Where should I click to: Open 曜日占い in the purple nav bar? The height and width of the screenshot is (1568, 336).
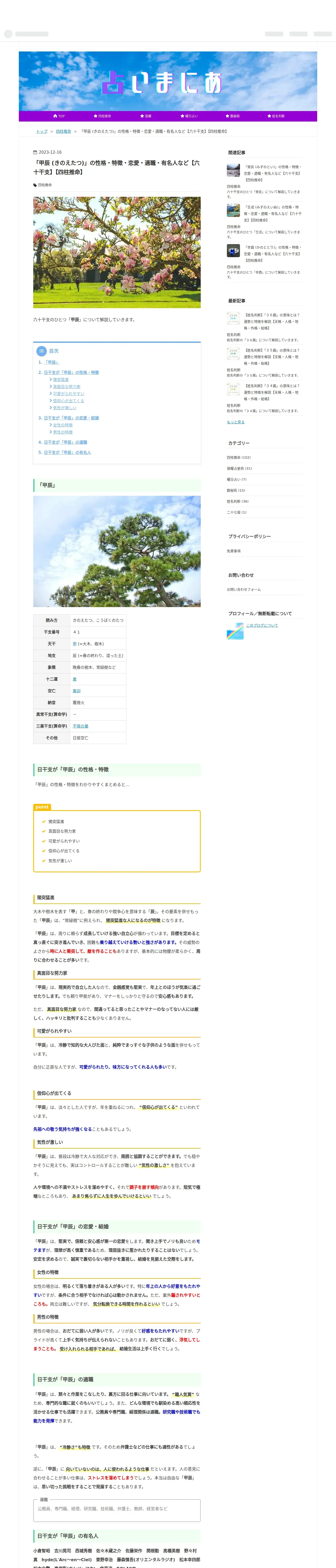click(189, 116)
